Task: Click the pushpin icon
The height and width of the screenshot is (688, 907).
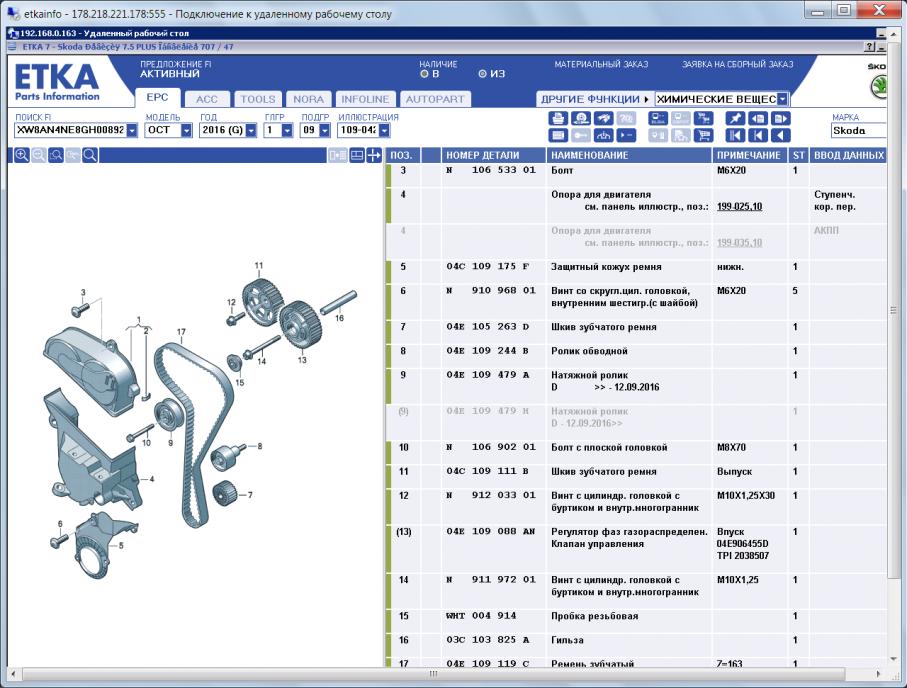Action: click(x=735, y=118)
